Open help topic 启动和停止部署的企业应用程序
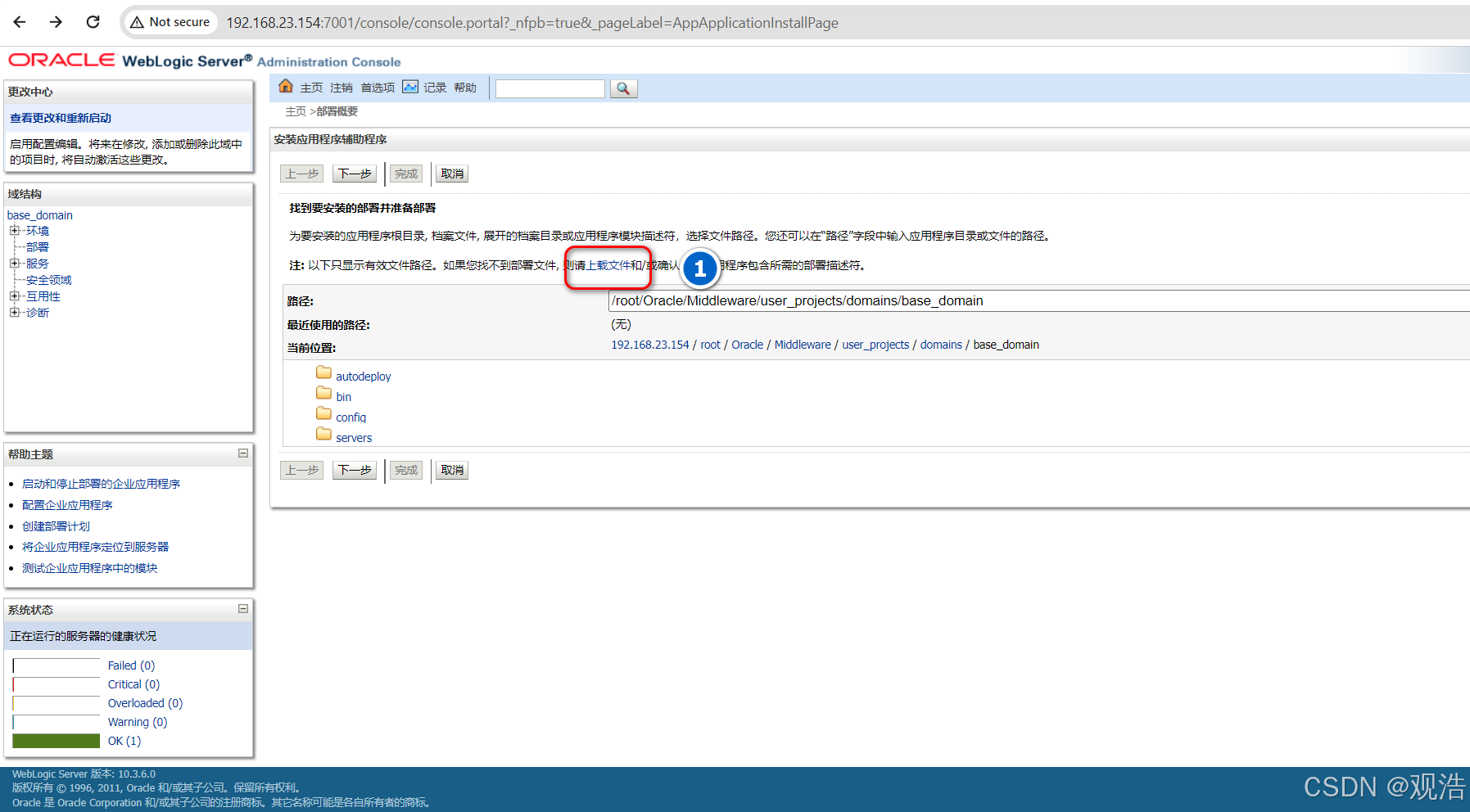The width and height of the screenshot is (1470, 812). point(101,484)
